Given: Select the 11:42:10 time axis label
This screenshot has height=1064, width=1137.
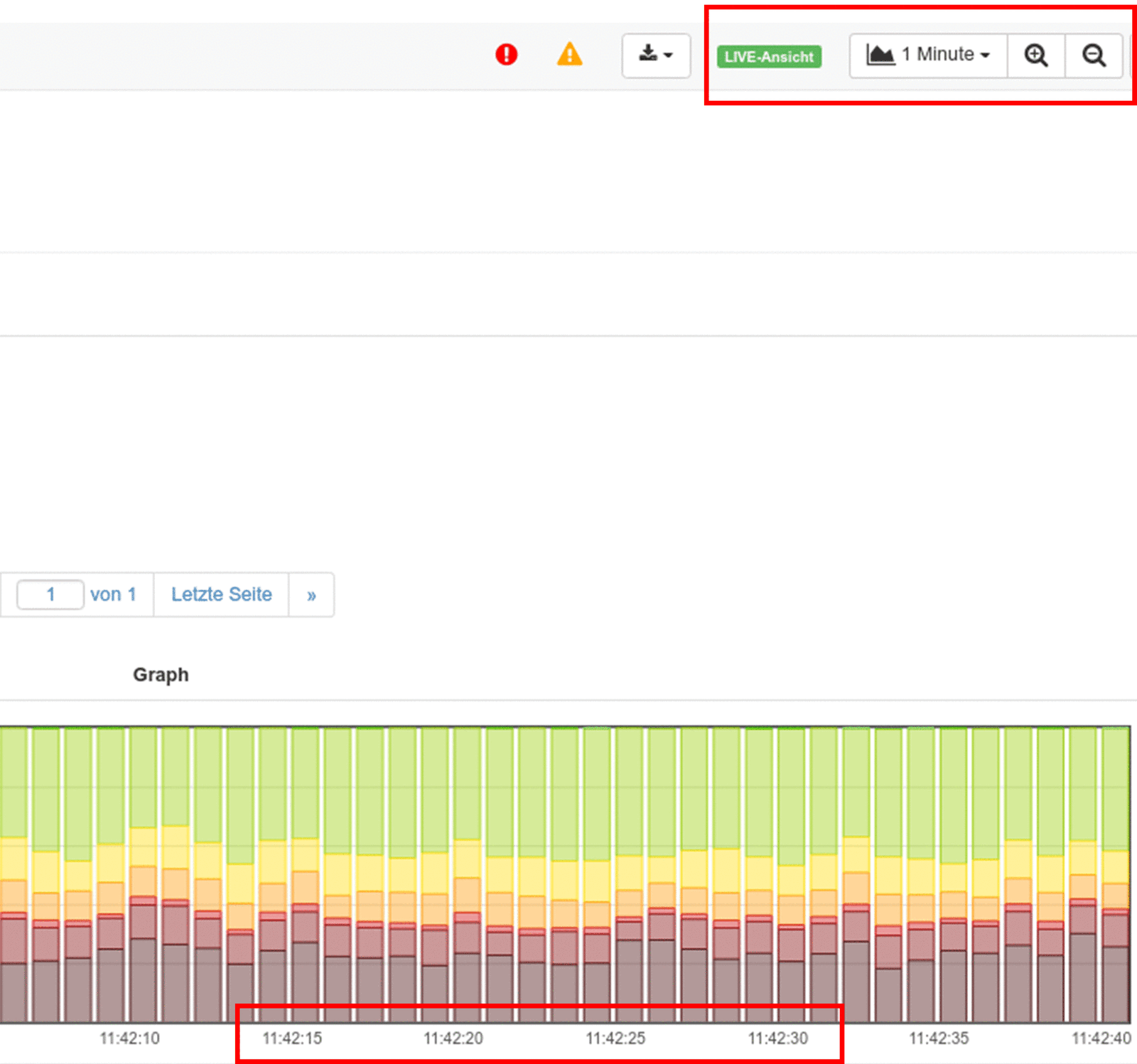Looking at the screenshot, I should (x=129, y=1038).
